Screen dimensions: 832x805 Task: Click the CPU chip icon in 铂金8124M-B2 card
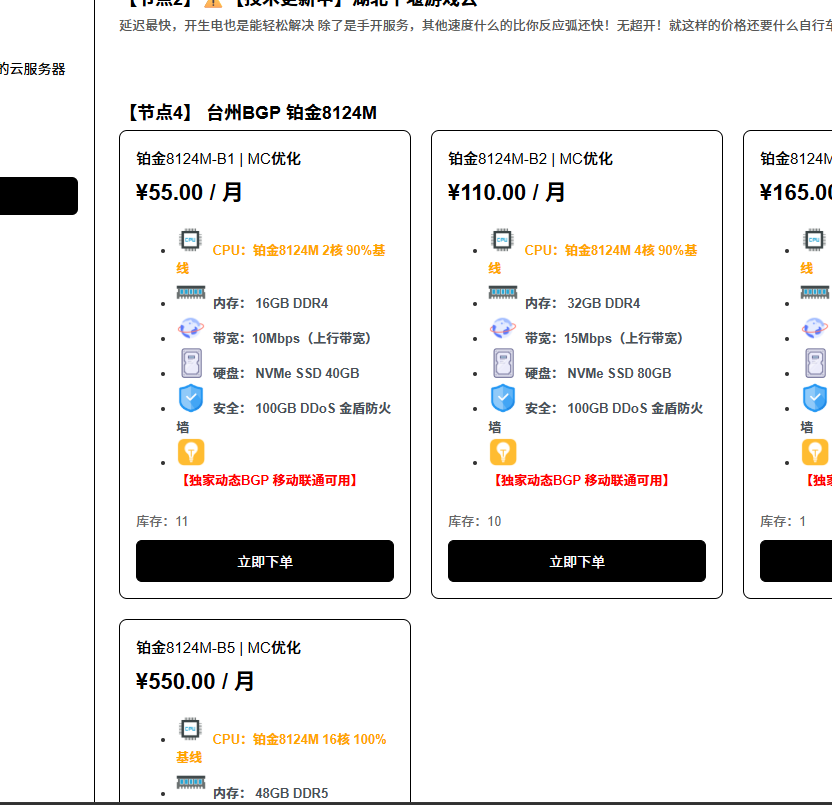click(502, 240)
